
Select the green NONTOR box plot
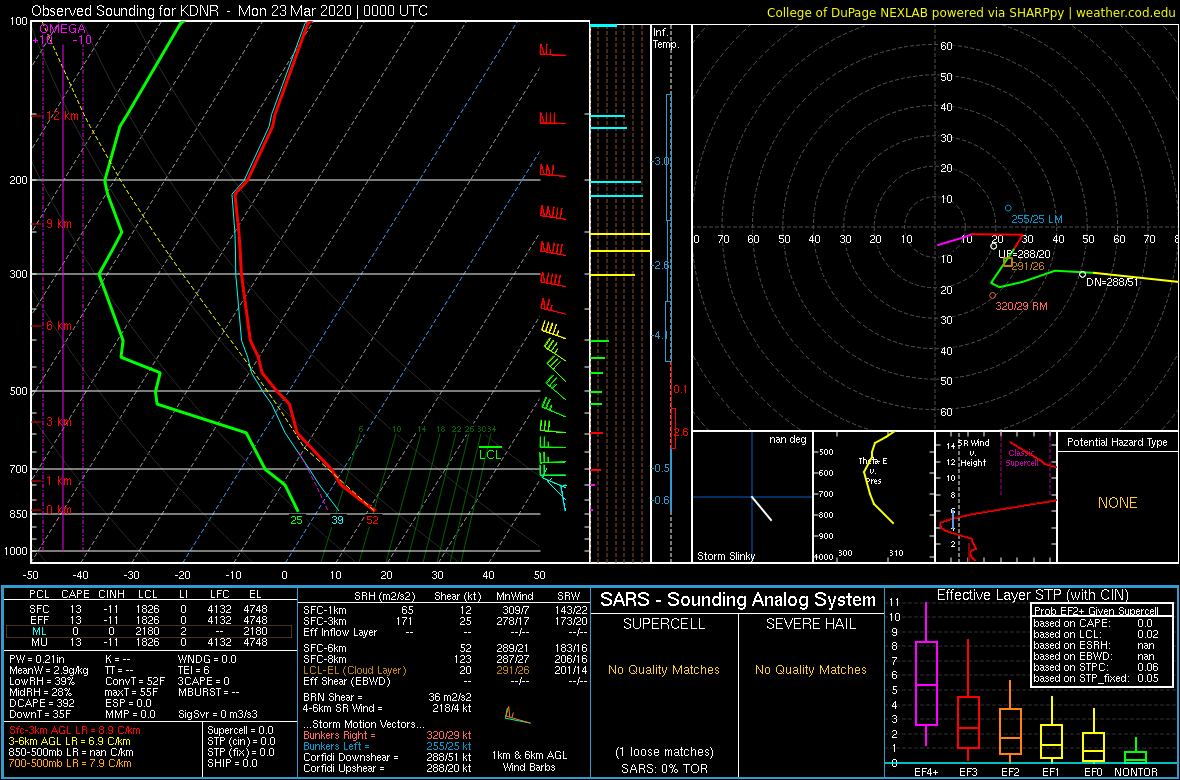pos(1136,749)
